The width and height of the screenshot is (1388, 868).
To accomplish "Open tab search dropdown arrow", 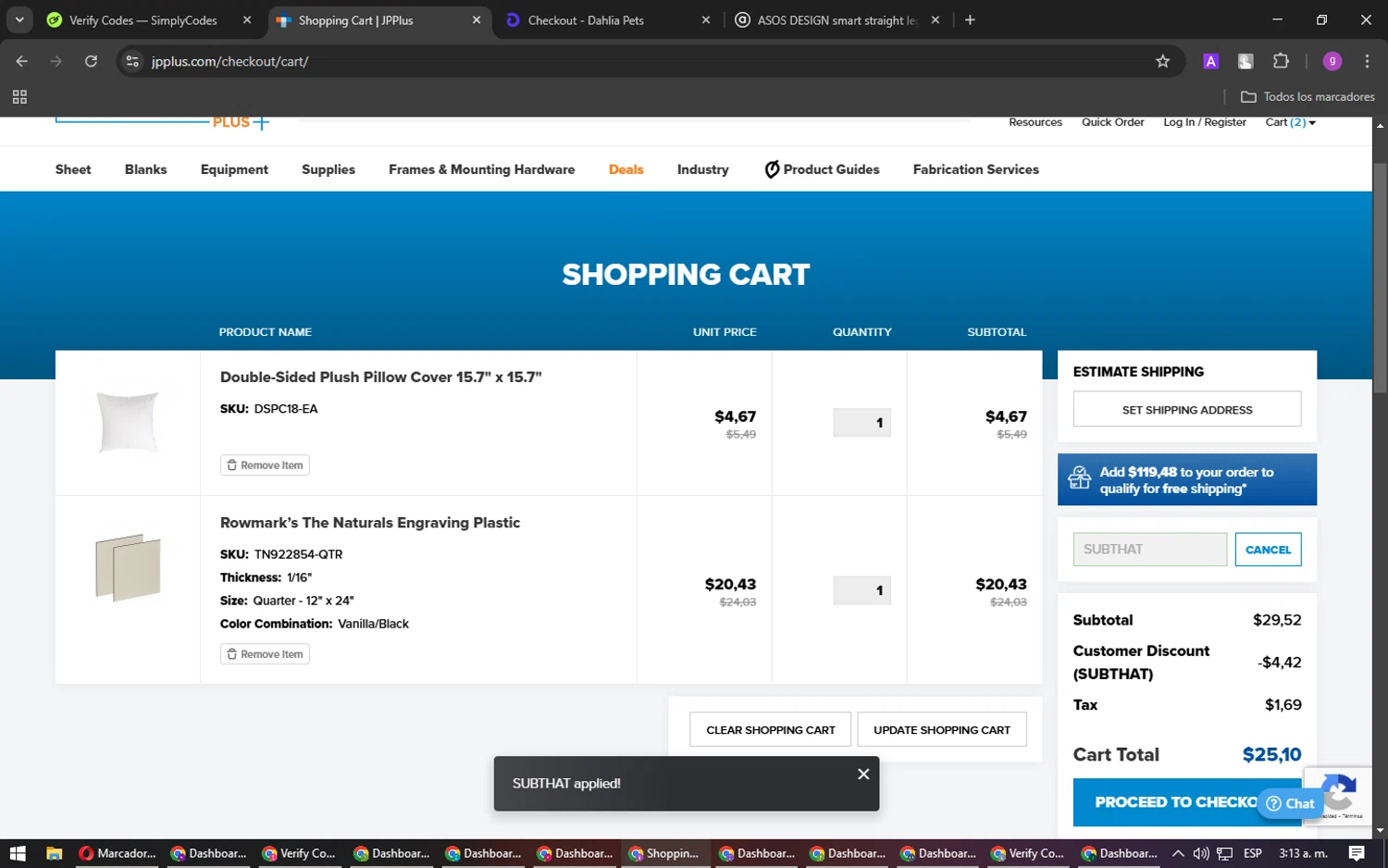I will click(19, 19).
